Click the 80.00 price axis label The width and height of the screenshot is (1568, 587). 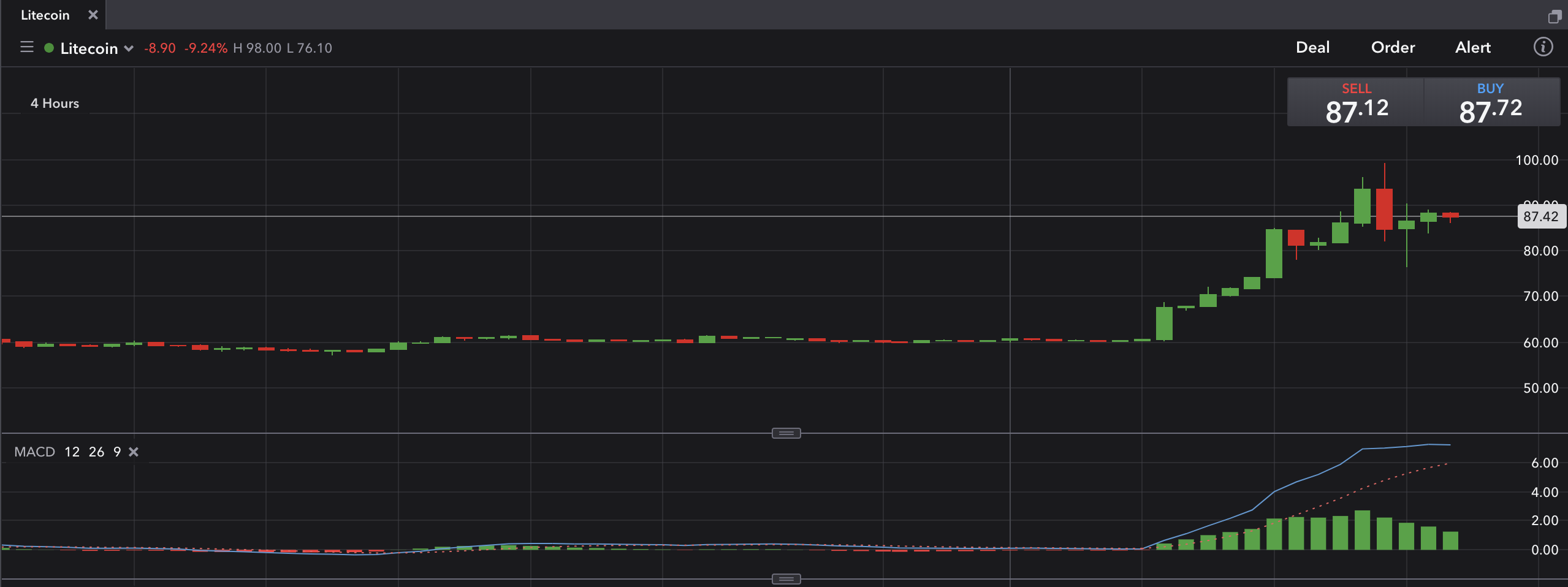pyautogui.click(x=1540, y=251)
